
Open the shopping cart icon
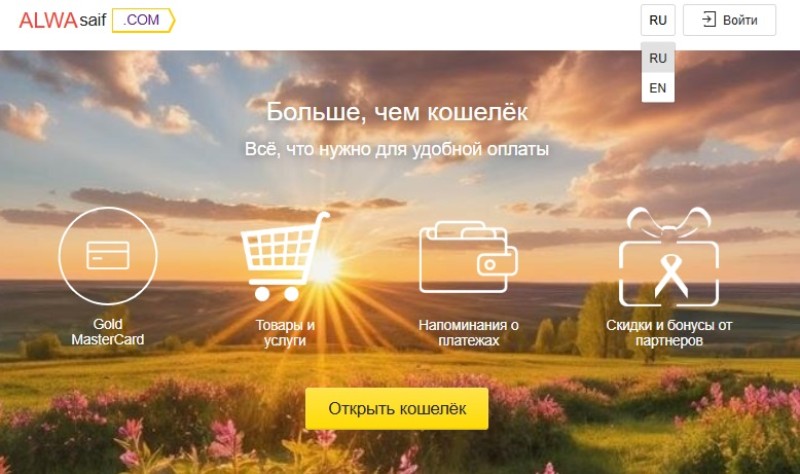[x=284, y=257]
